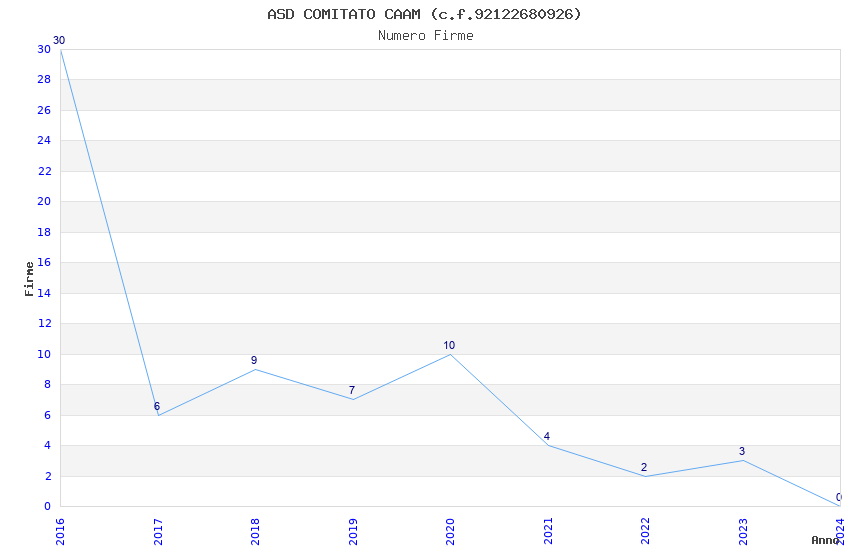Image resolution: width=850 pixels, height=550 pixels.
Task: Select the 2021 data point labeled 4
Action: click(548, 445)
